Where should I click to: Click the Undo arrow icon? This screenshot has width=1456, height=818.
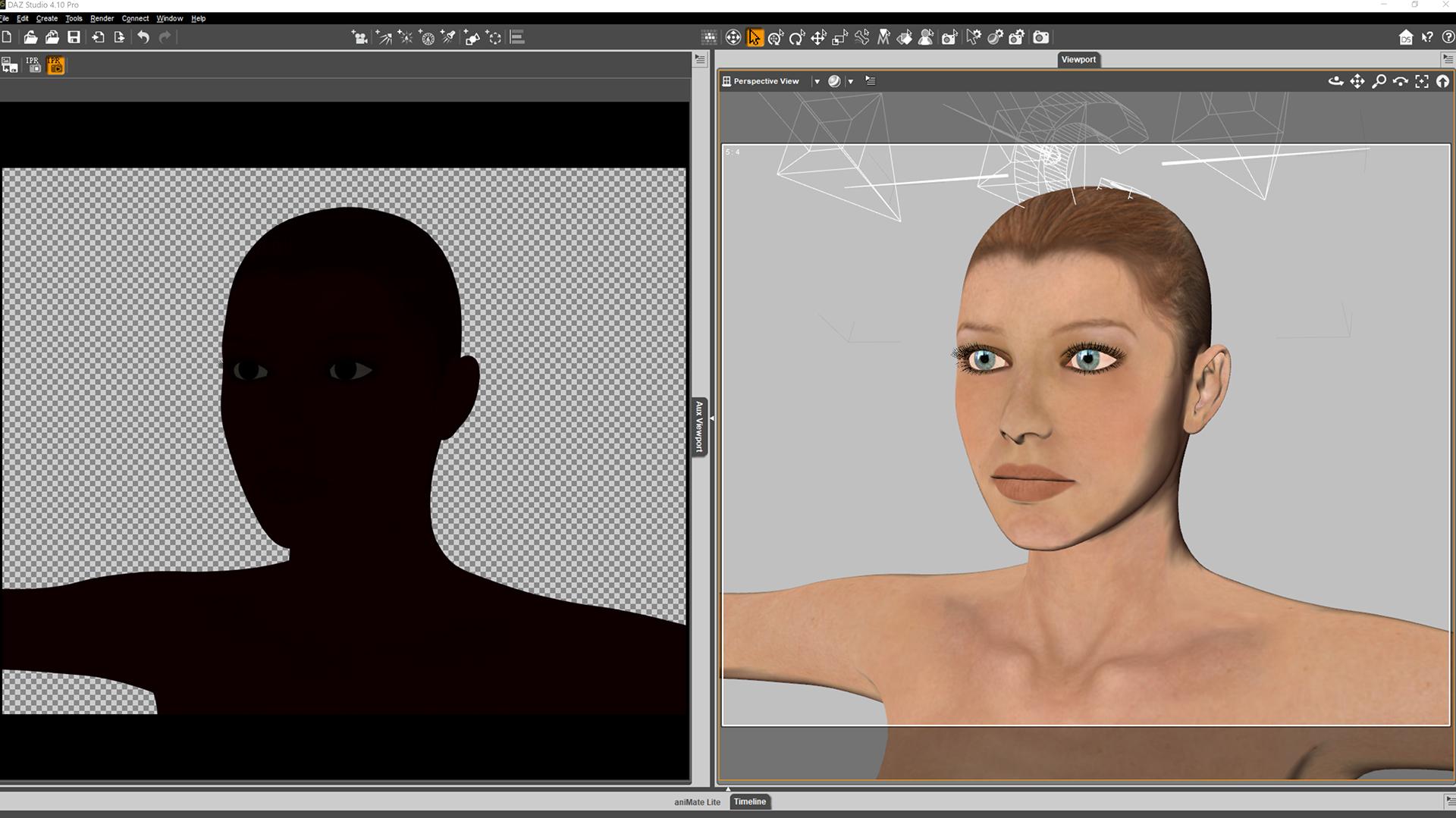[143, 38]
